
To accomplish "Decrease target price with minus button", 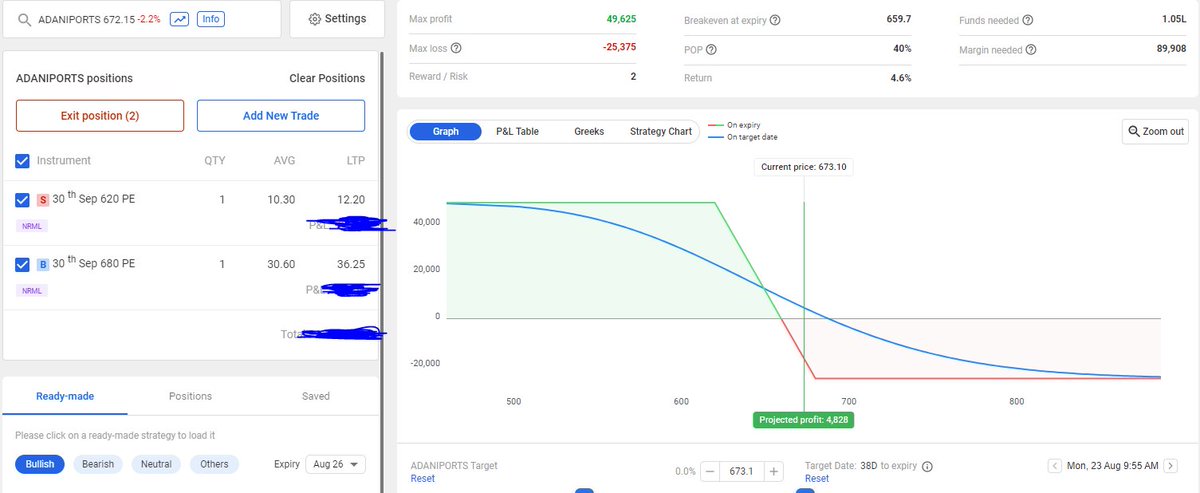I will tap(709, 471).
